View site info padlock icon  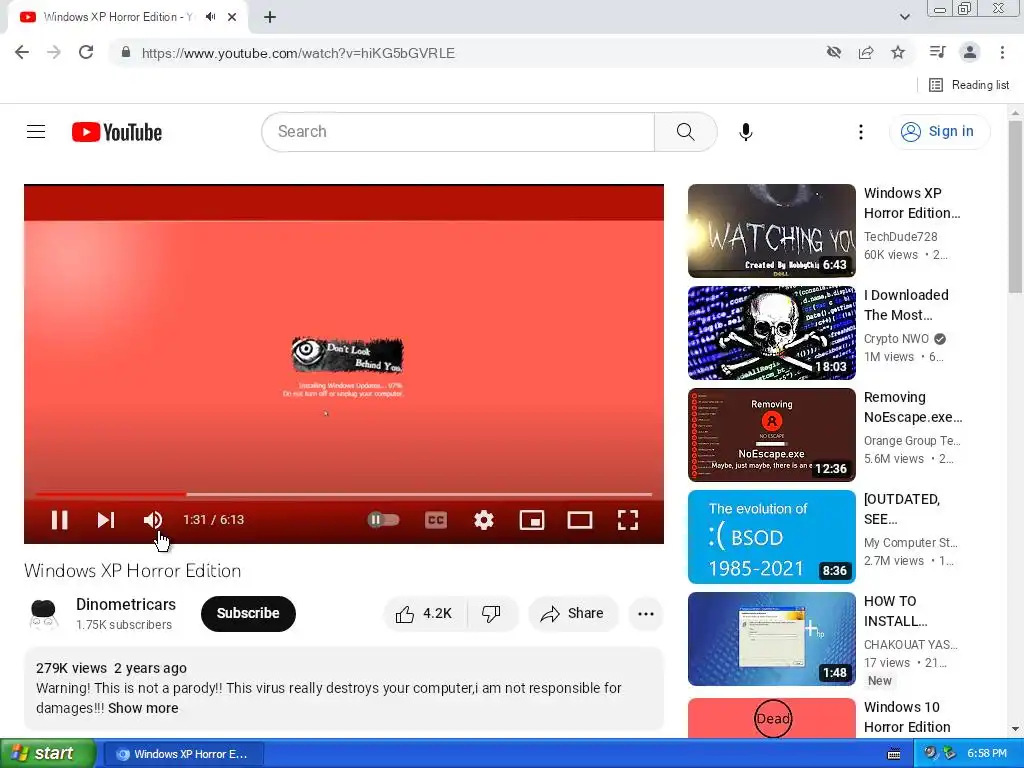tap(126, 53)
